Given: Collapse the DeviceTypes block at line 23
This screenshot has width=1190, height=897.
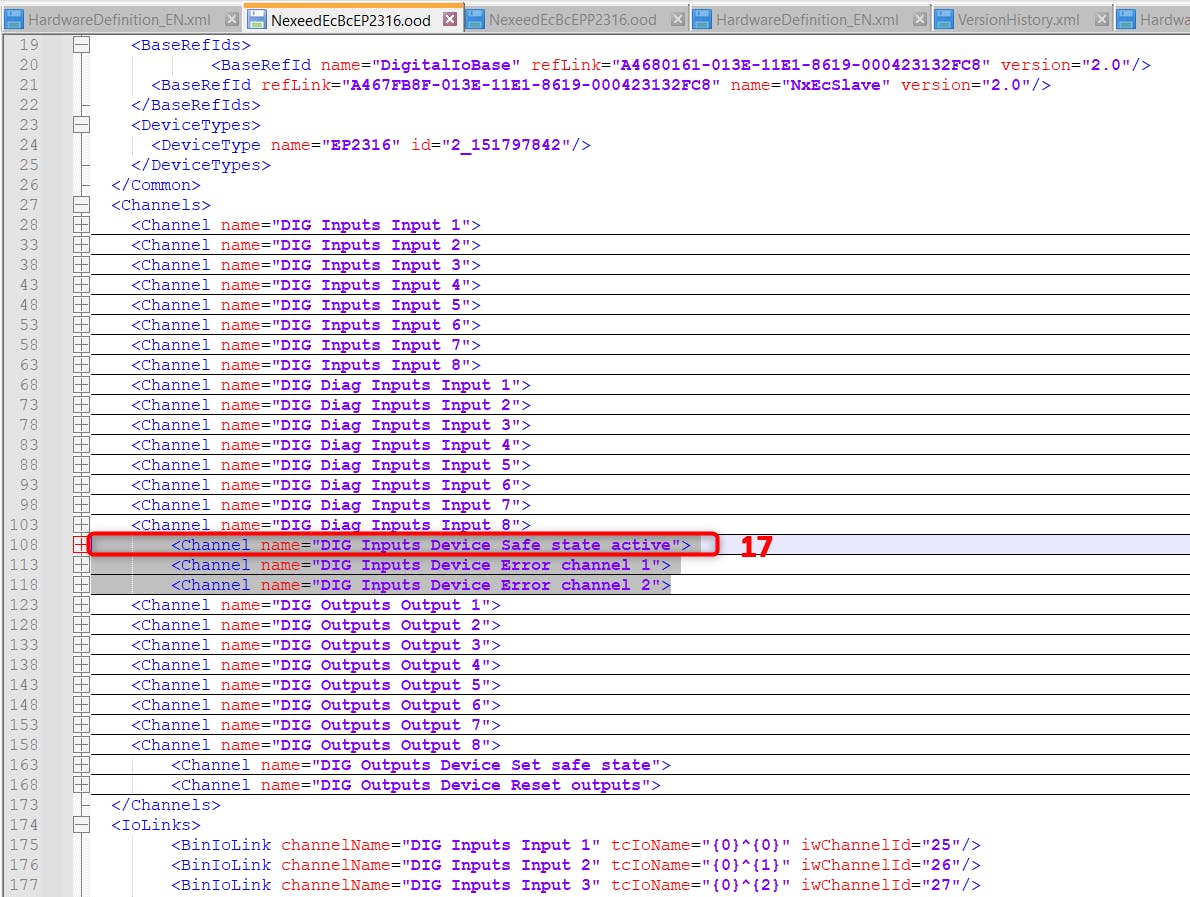Looking at the screenshot, I should [81, 125].
